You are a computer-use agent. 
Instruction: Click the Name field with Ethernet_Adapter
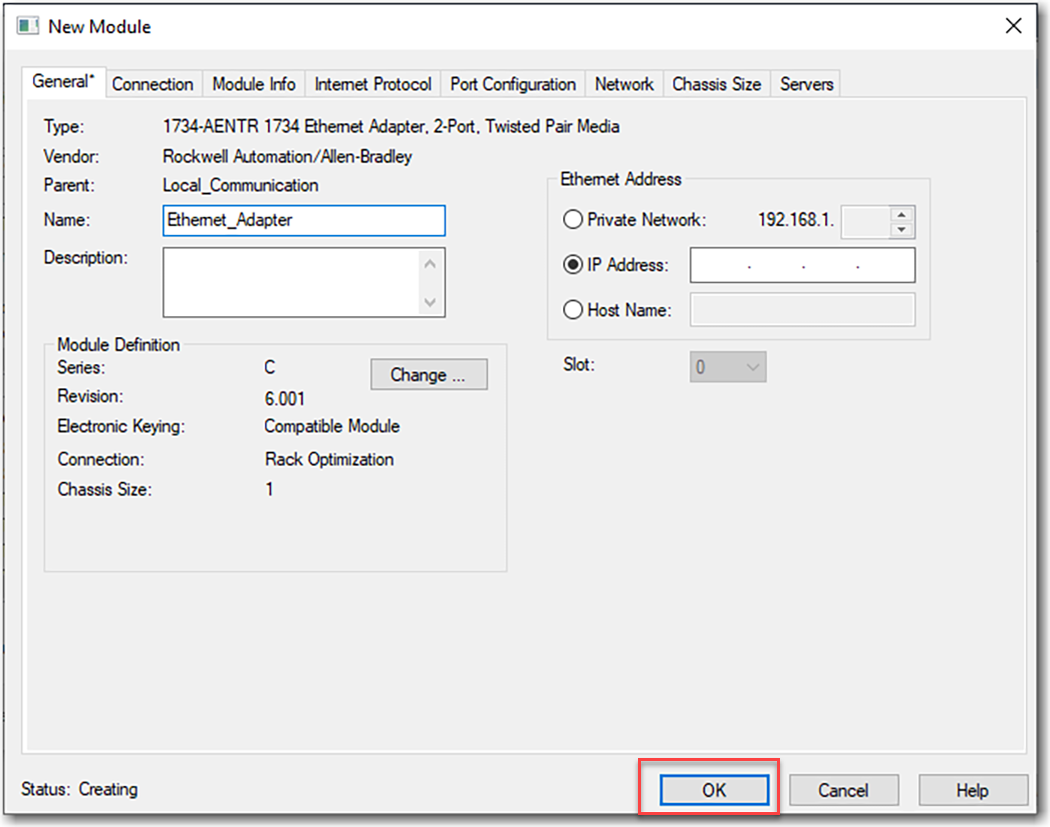[304, 220]
